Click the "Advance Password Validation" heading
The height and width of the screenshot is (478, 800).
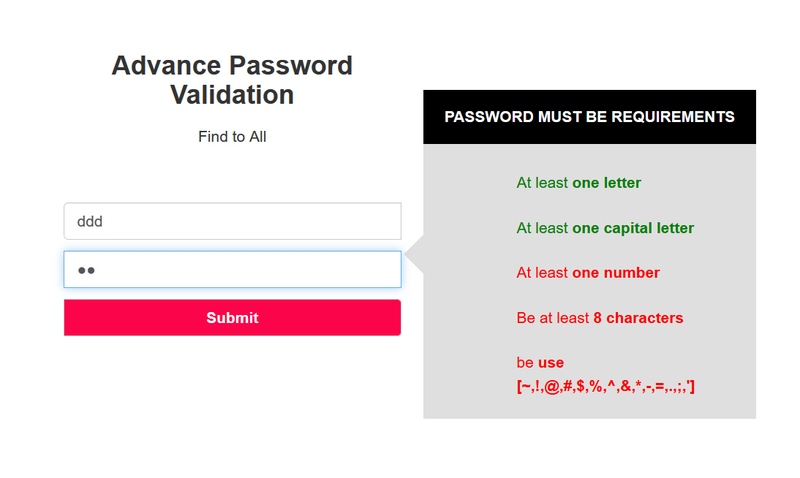tap(232, 80)
